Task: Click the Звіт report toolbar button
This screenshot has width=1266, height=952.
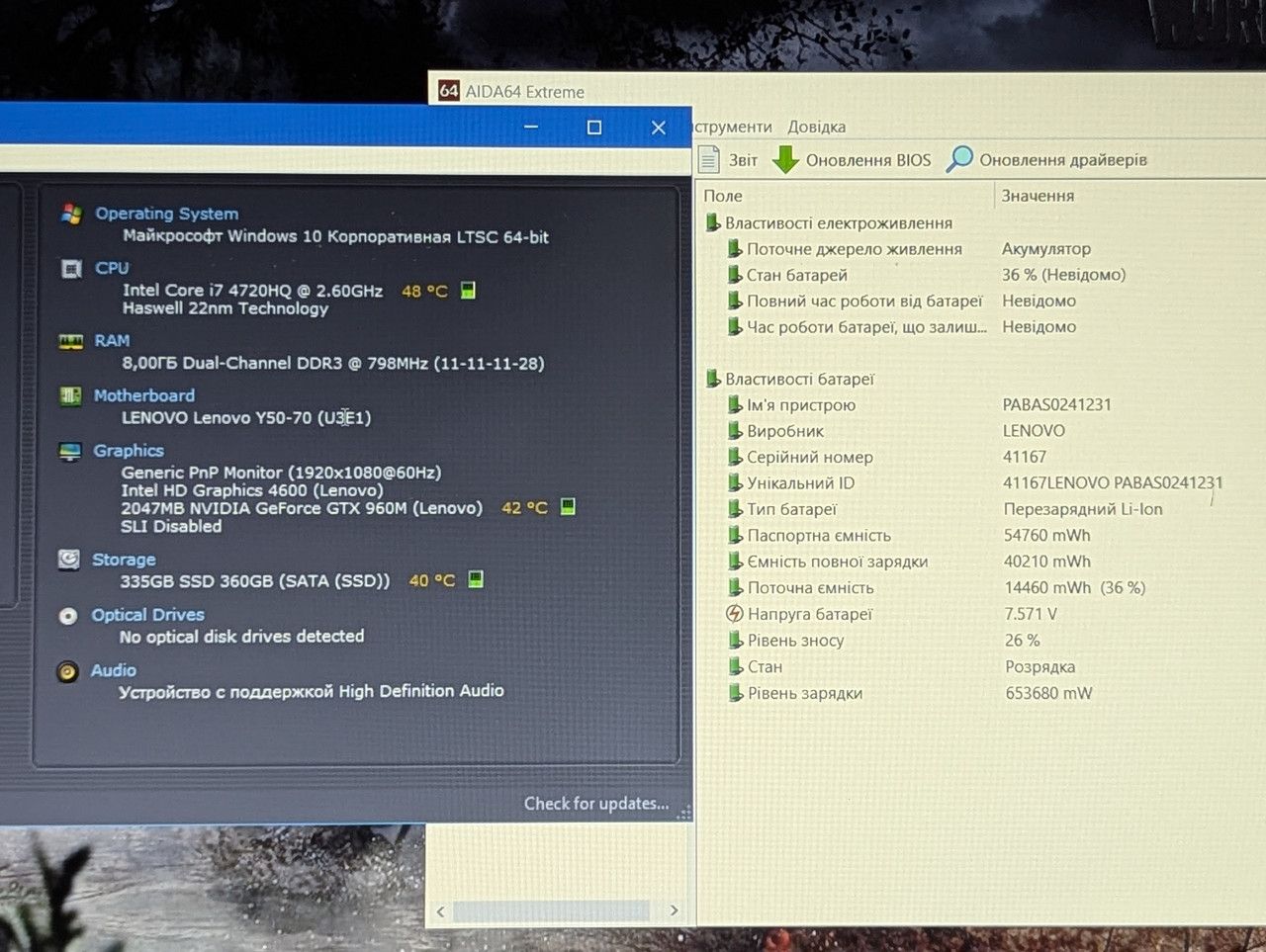Action: pyautogui.click(x=729, y=160)
